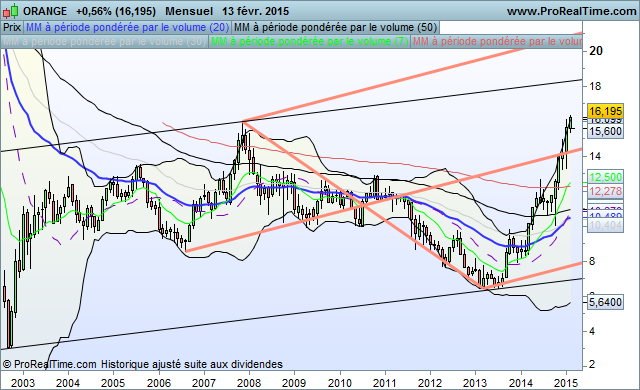Click the grey 10,404 price label
This screenshot has width=640, height=390.
coord(605,225)
